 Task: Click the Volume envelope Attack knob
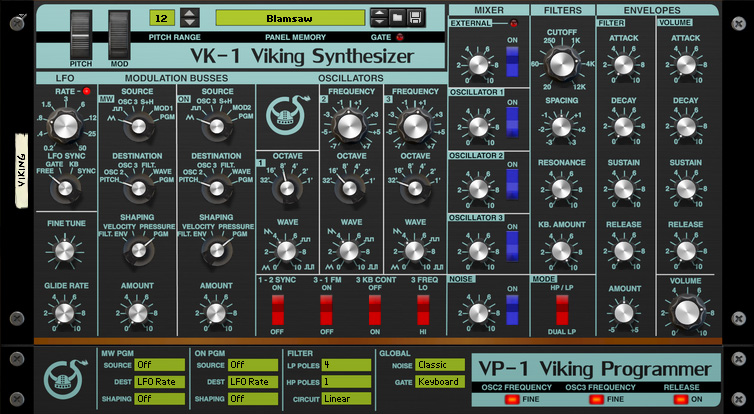pos(686,64)
